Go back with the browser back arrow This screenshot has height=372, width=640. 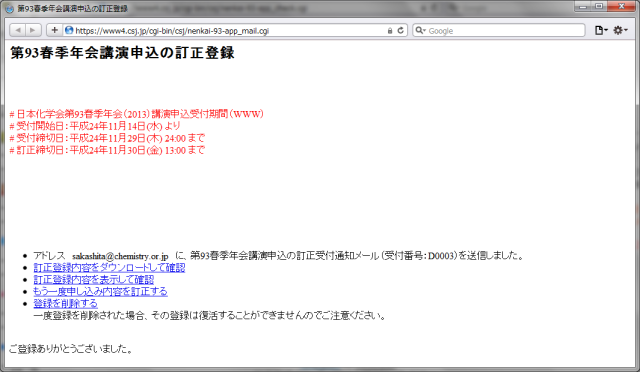point(17,30)
